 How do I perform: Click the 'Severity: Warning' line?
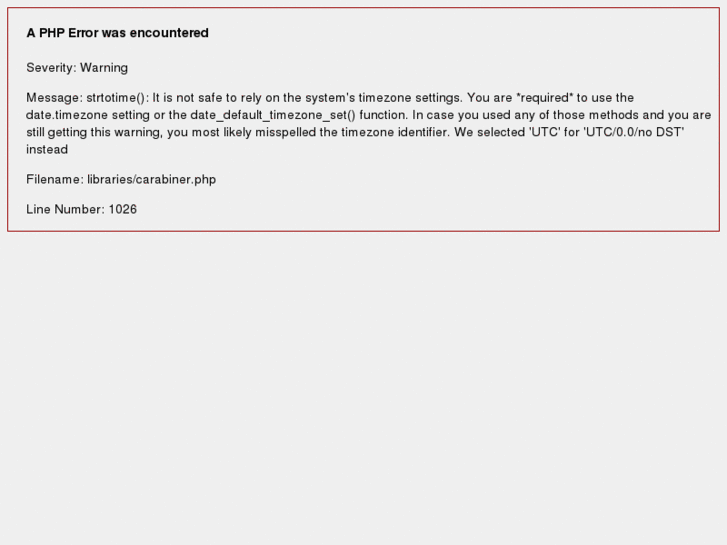click(x=77, y=68)
